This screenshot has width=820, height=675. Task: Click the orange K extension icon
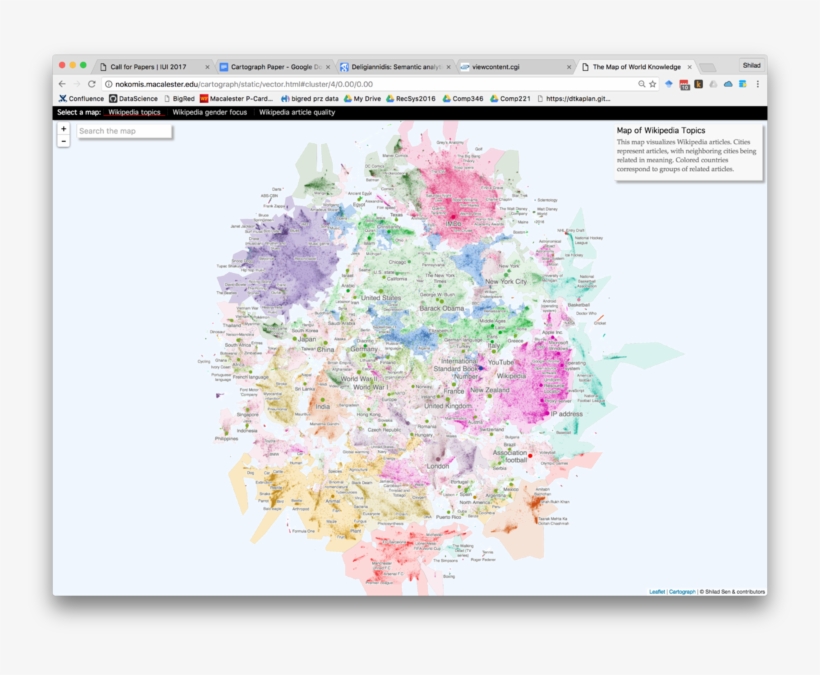pyautogui.click(x=698, y=84)
